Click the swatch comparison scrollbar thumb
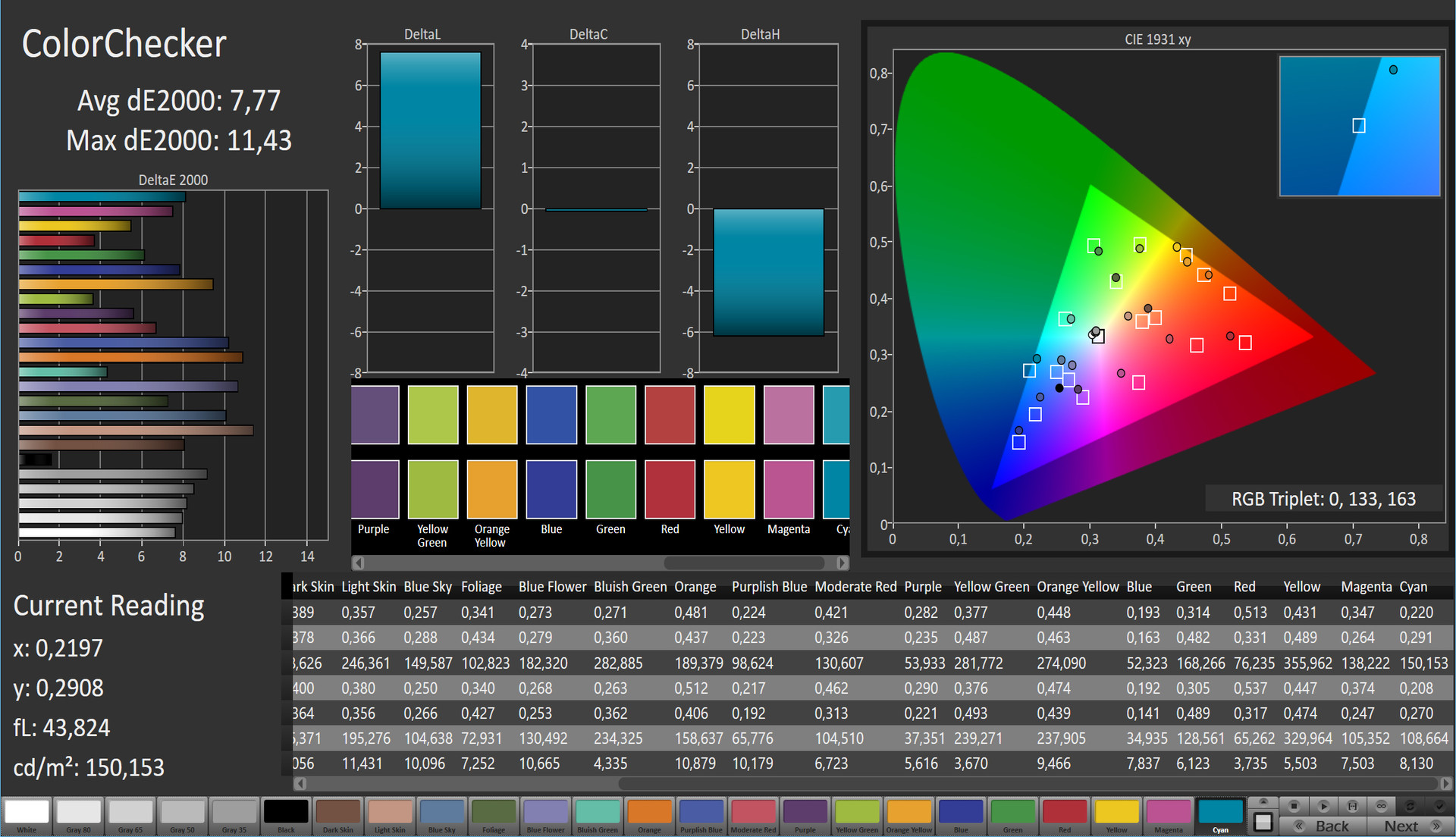This screenshot has height=837, width=1456. [x=744, y=563]
